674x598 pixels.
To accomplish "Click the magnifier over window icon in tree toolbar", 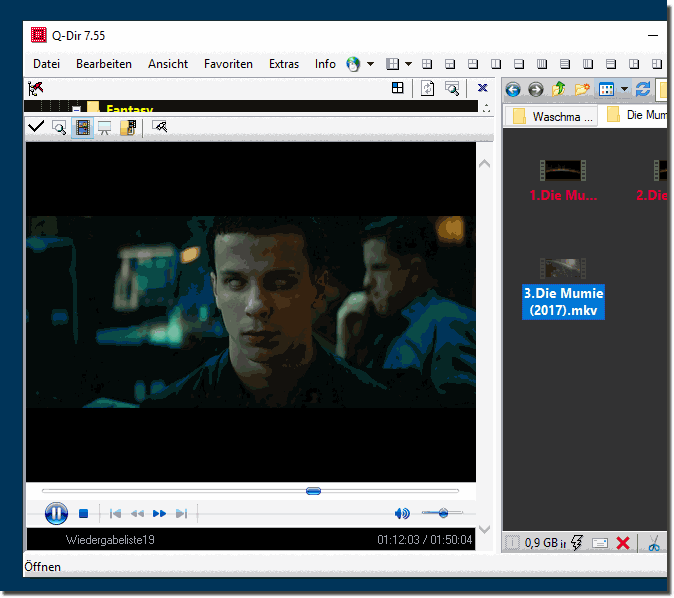I will click(x=452, y=88).
